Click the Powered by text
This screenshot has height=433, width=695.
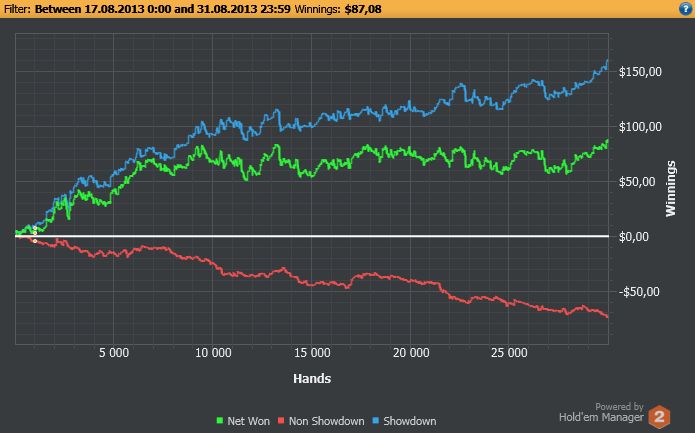(619, 406)
